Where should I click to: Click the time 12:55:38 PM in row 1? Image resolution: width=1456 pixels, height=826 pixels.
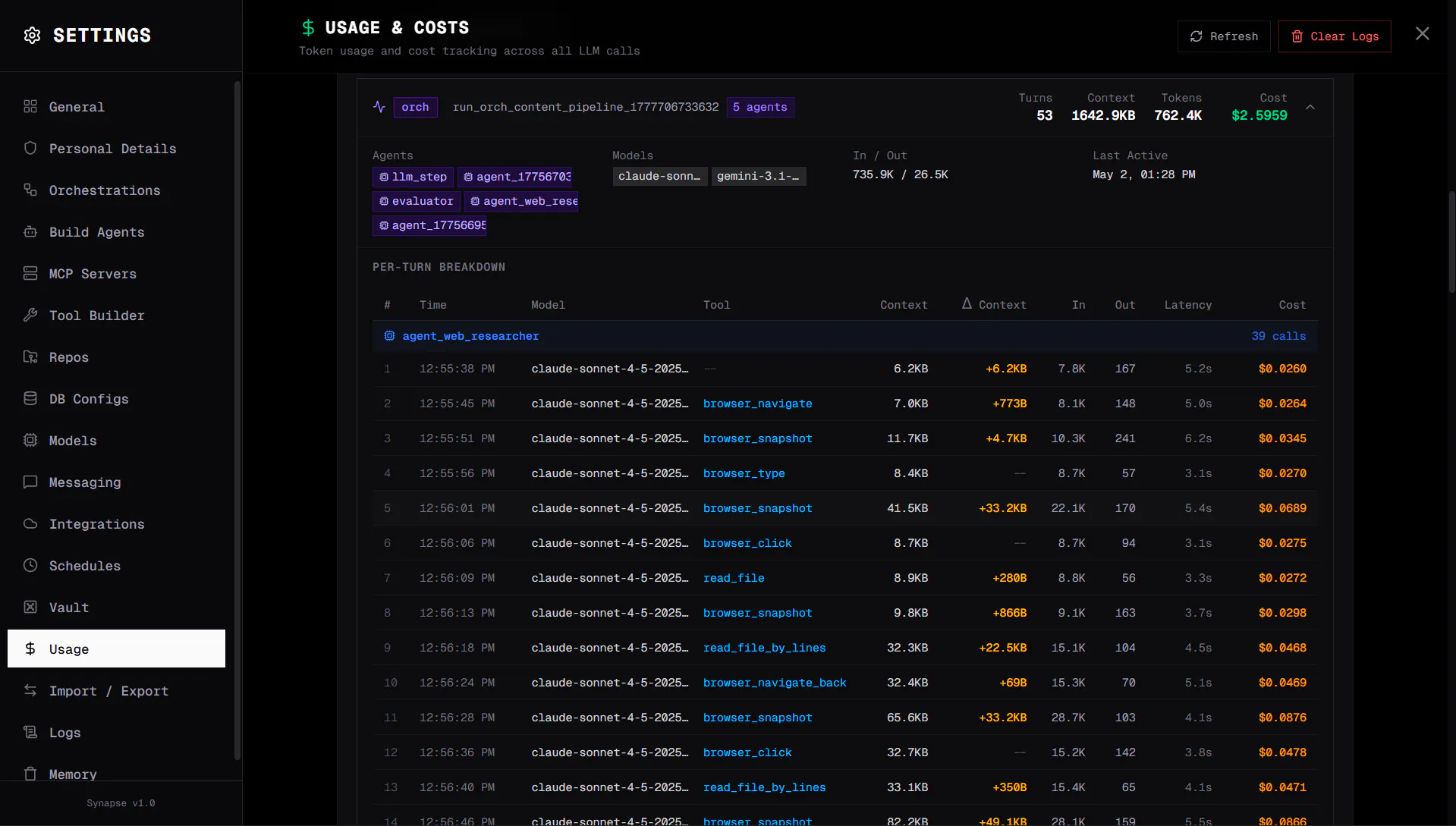(x=458, y=369)
